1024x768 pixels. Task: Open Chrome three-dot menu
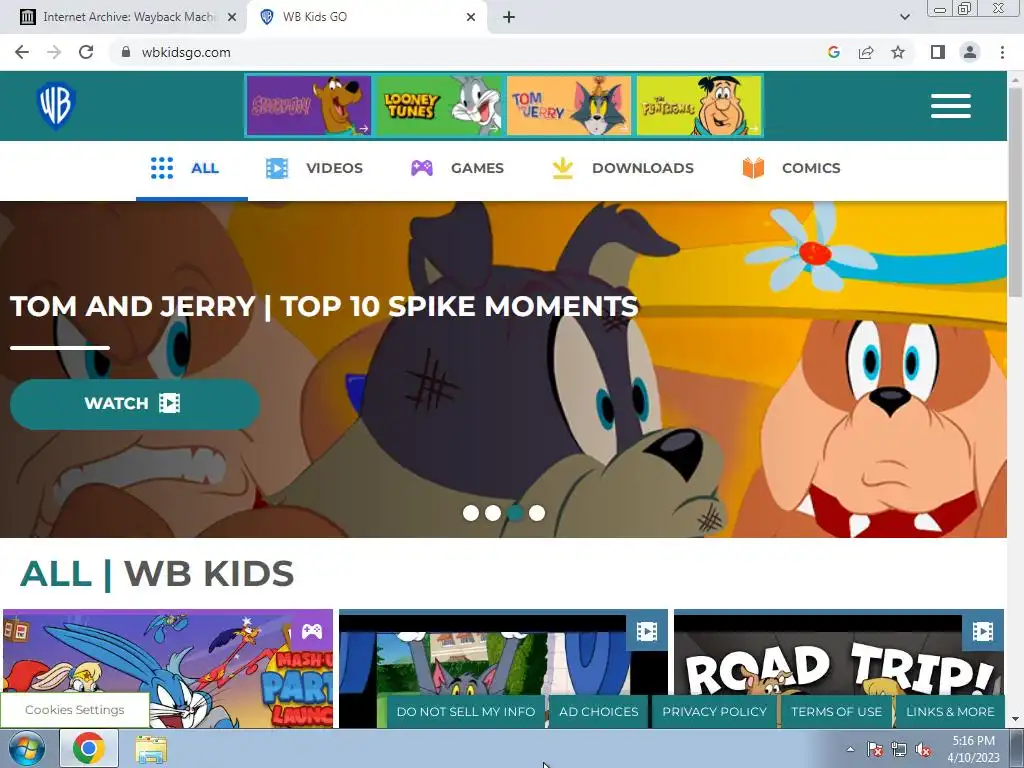(1002, 52)
